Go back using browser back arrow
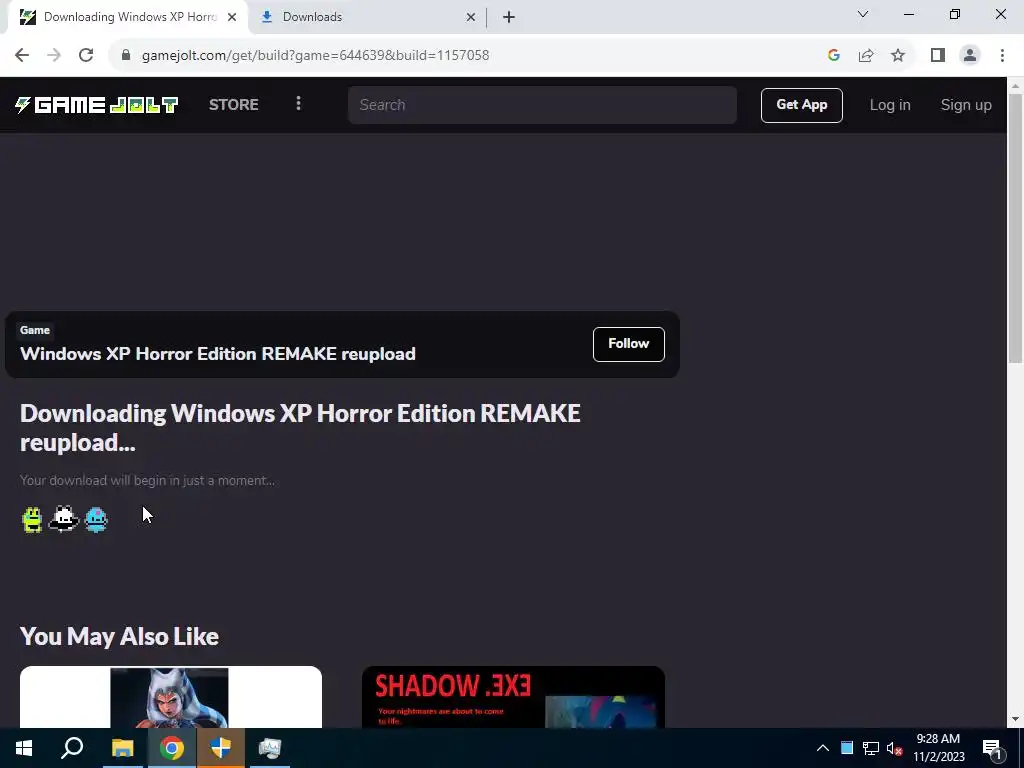This screenshot has width=1024, height=768. [22, 56]
